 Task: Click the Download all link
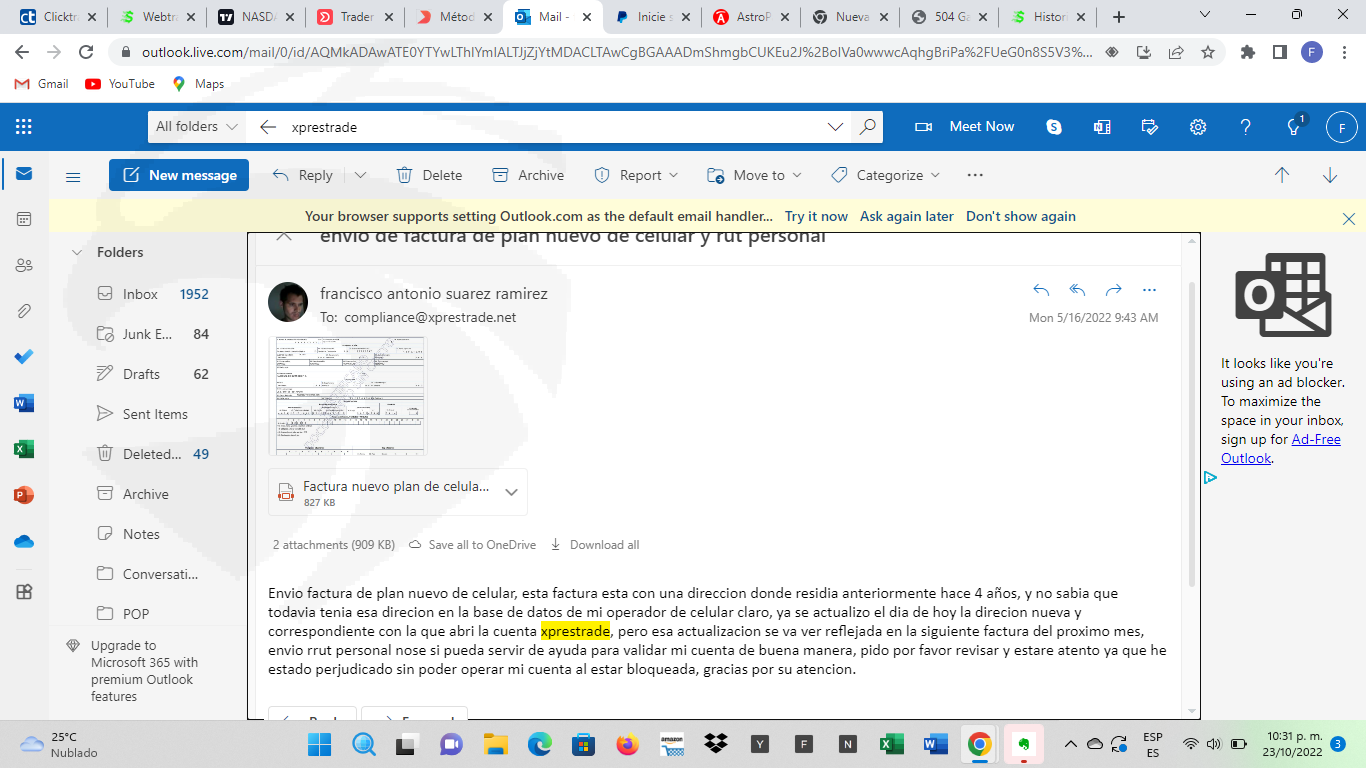pos(595,545)
